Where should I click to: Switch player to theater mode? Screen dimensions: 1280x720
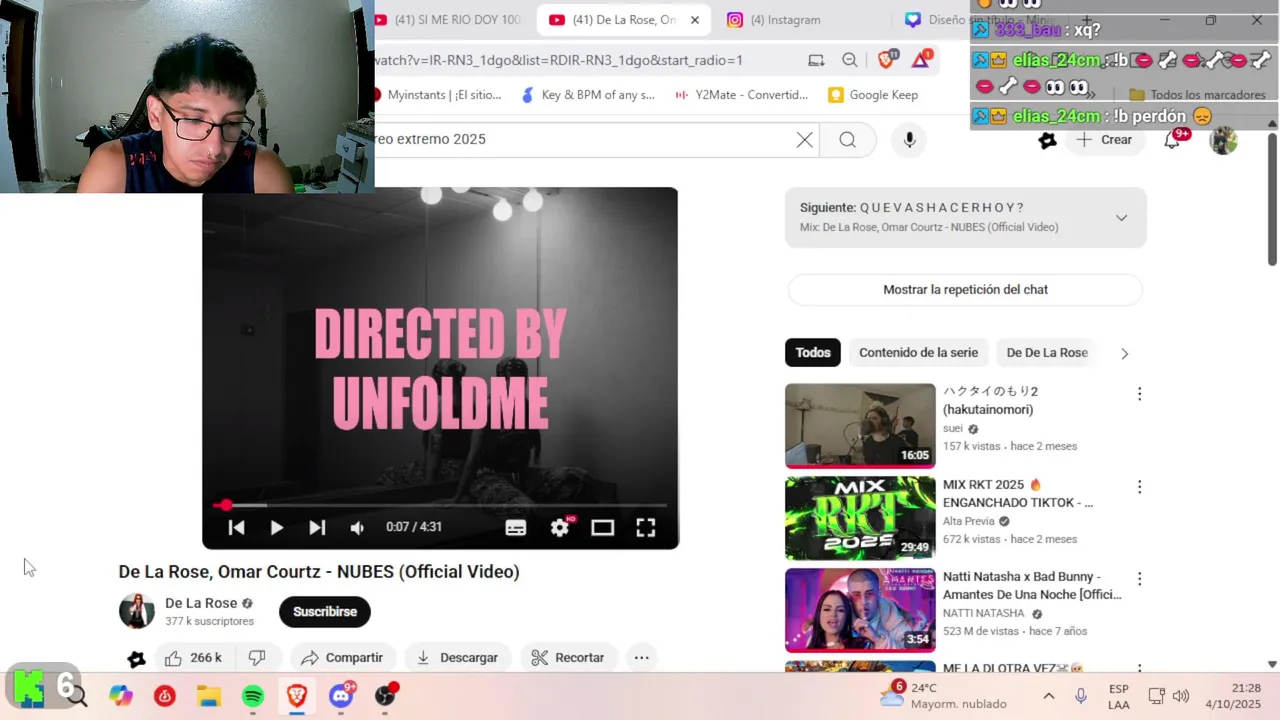pos(602,528)
